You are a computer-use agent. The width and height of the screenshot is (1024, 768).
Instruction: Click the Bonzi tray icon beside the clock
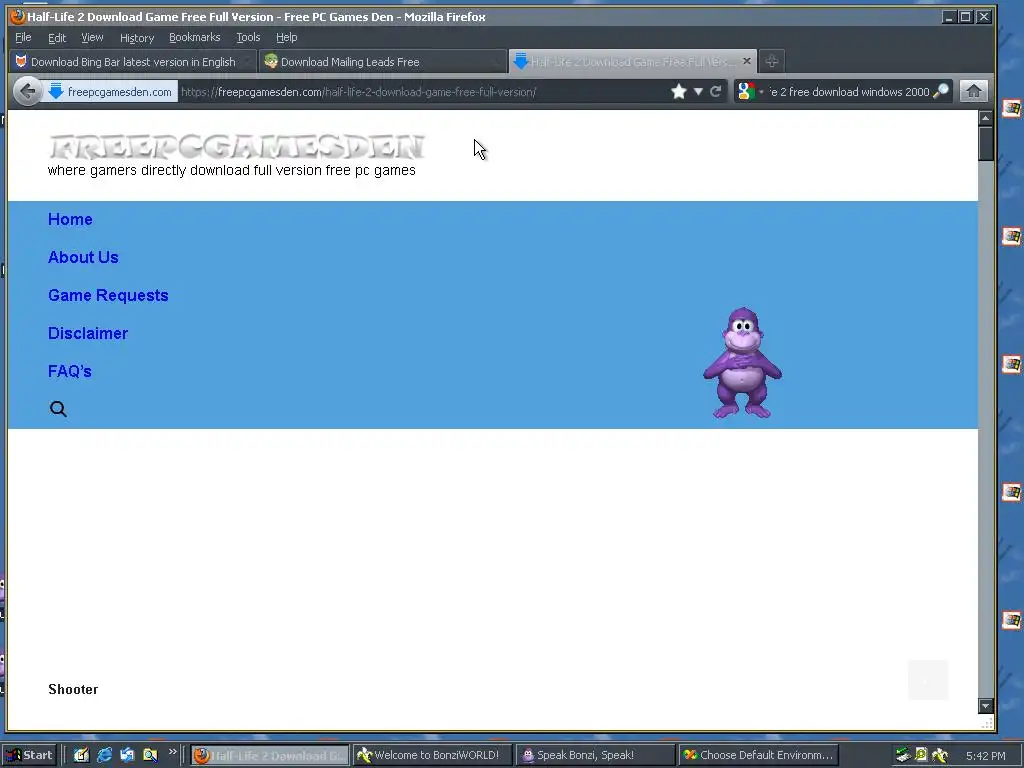point(940,755)
